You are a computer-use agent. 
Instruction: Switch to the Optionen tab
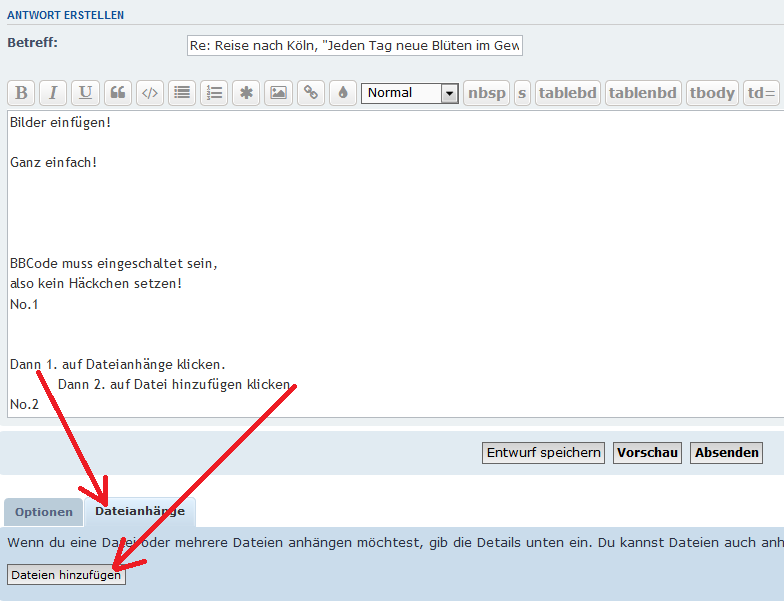point(44,512)
